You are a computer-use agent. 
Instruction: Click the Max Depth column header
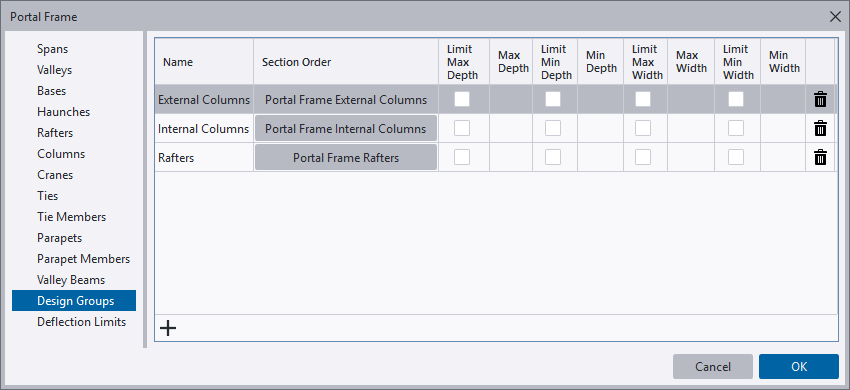pos(511,62)
